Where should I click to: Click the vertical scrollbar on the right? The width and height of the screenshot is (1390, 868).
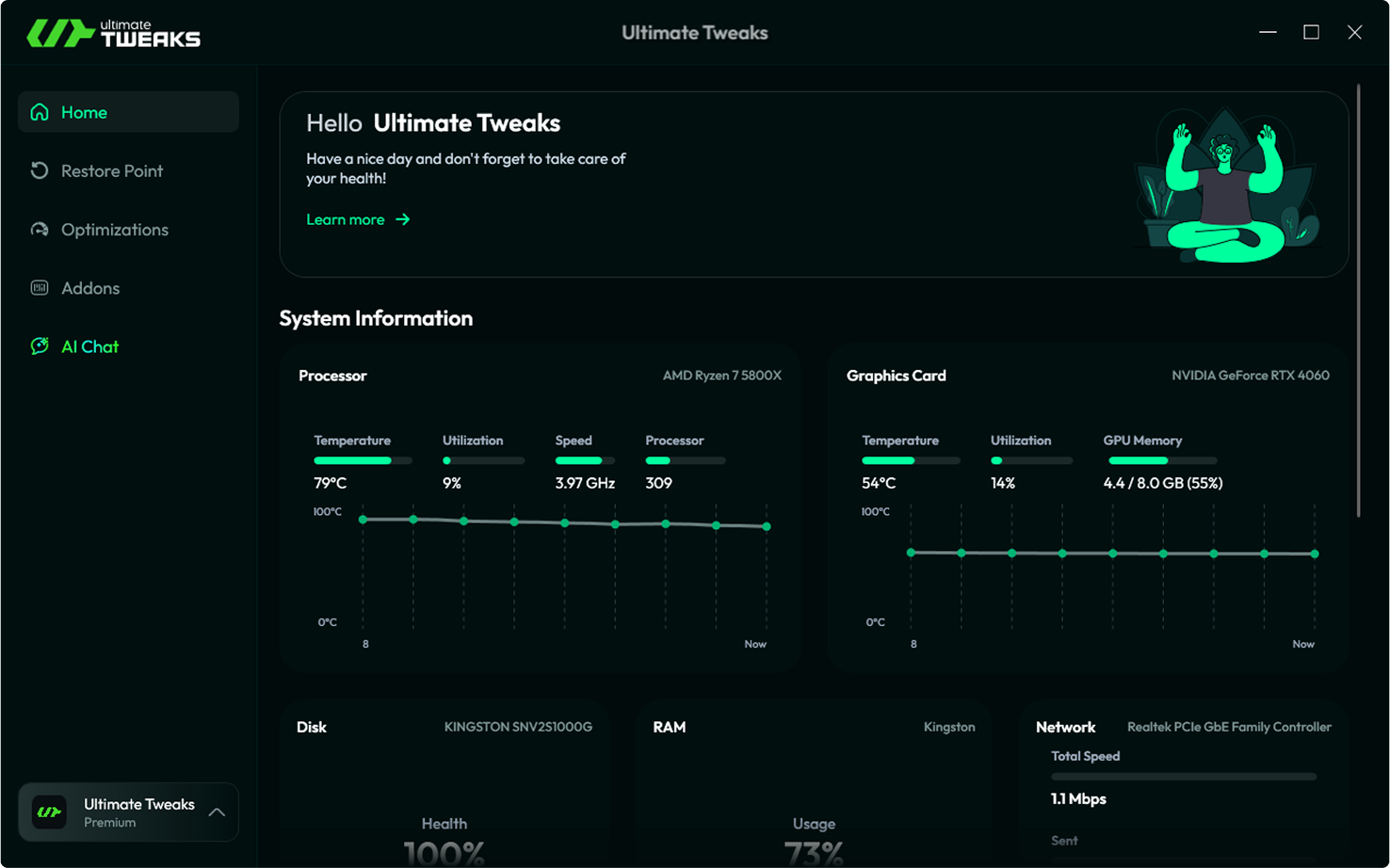pyautogui.click(x=1358, y=301)
